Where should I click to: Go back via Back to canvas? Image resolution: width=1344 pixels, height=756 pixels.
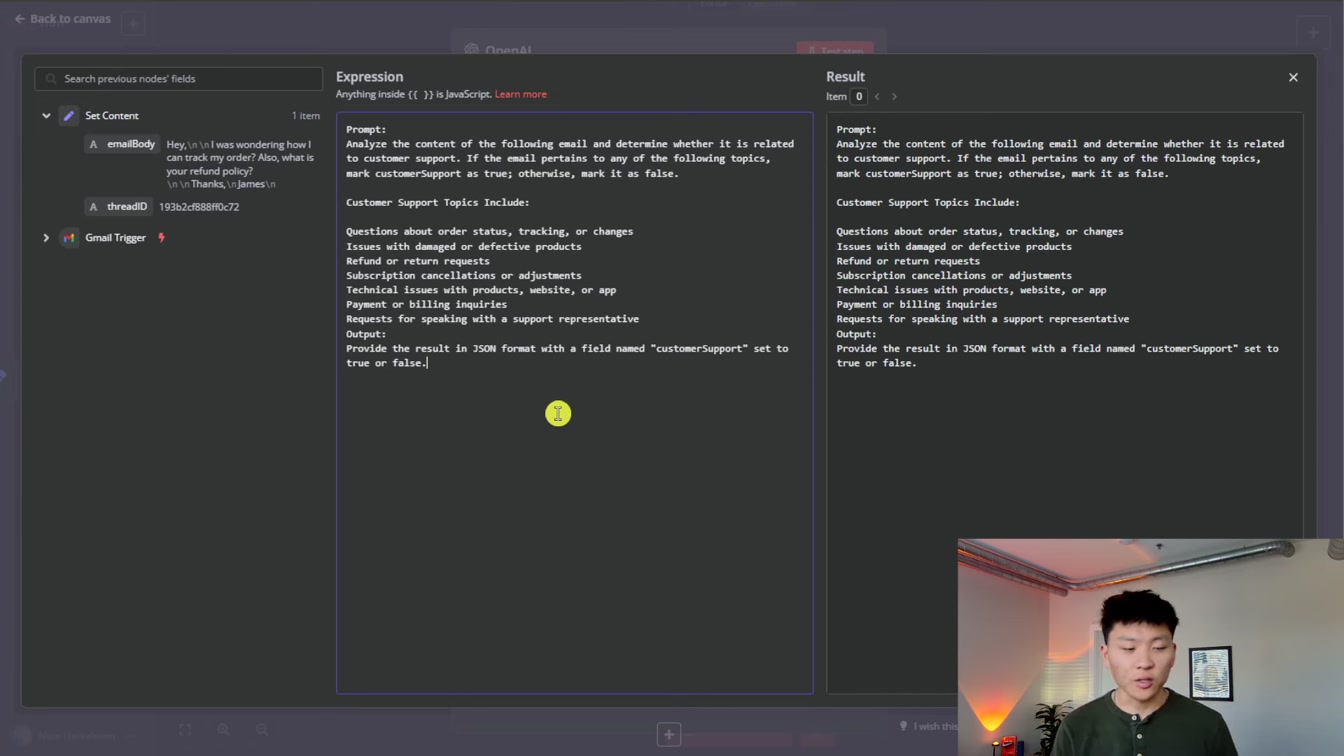pos(62,19)
